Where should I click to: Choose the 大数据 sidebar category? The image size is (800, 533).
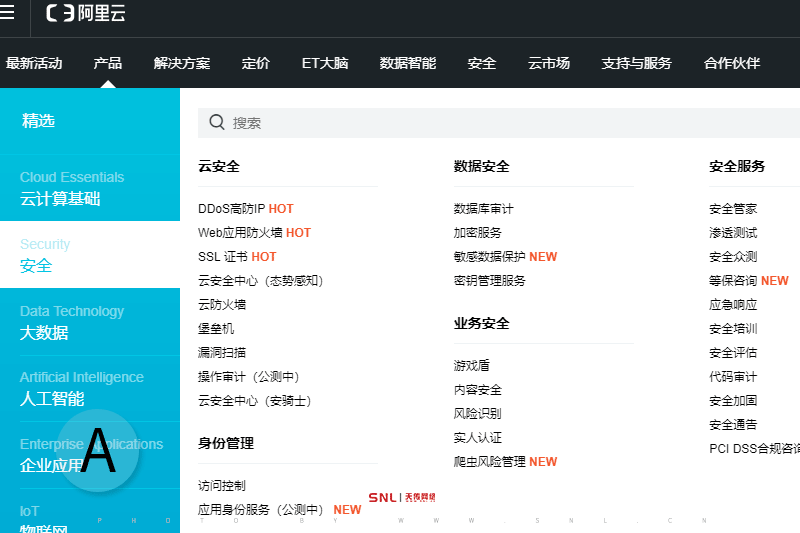click(x=44, y=332)
